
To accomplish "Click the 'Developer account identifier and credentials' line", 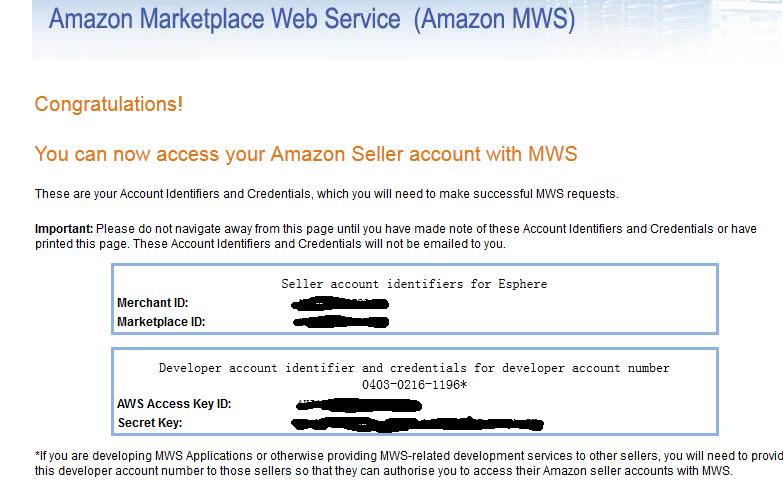I will click(x=414, y=368).
